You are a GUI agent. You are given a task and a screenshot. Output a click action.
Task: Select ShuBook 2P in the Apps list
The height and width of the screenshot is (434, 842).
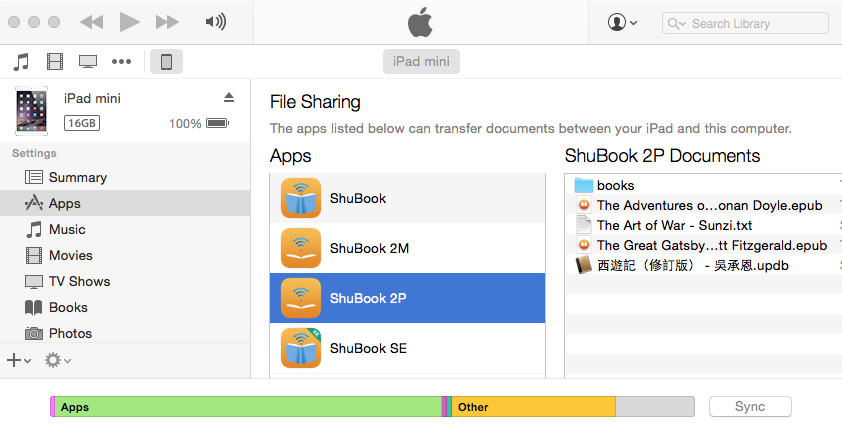407,298
